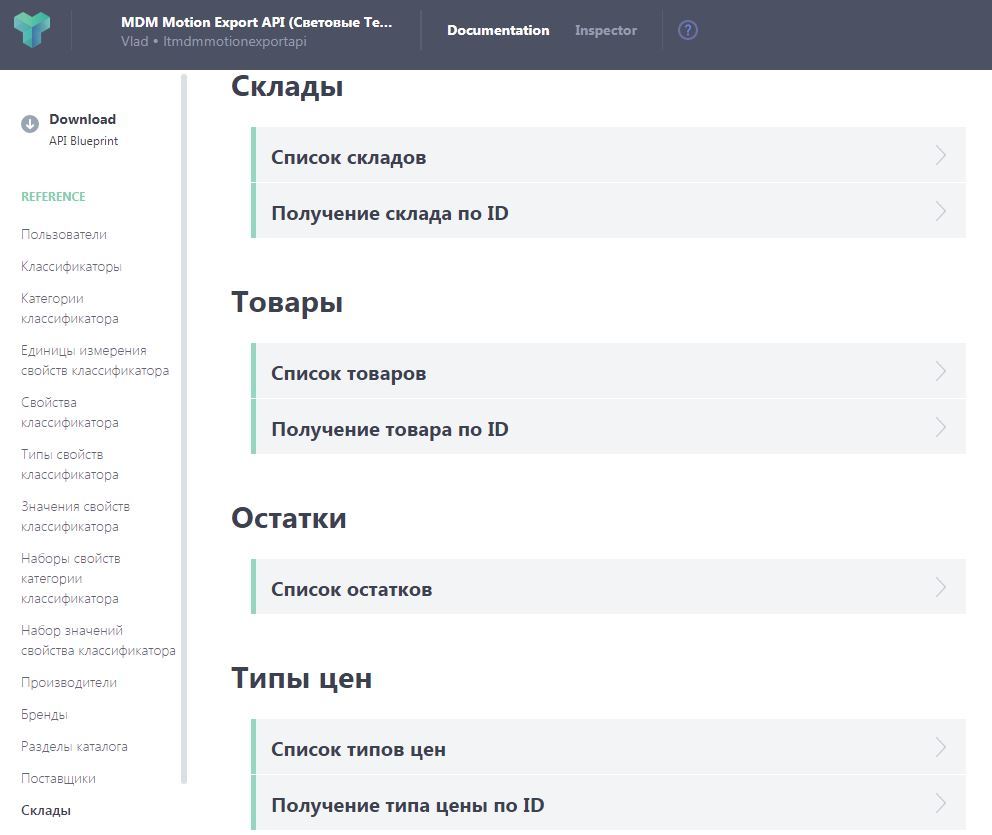Select Разделы каталога in the sidebar
The height and width of the screenshot is (835, 992).
(x=73, y=746)
